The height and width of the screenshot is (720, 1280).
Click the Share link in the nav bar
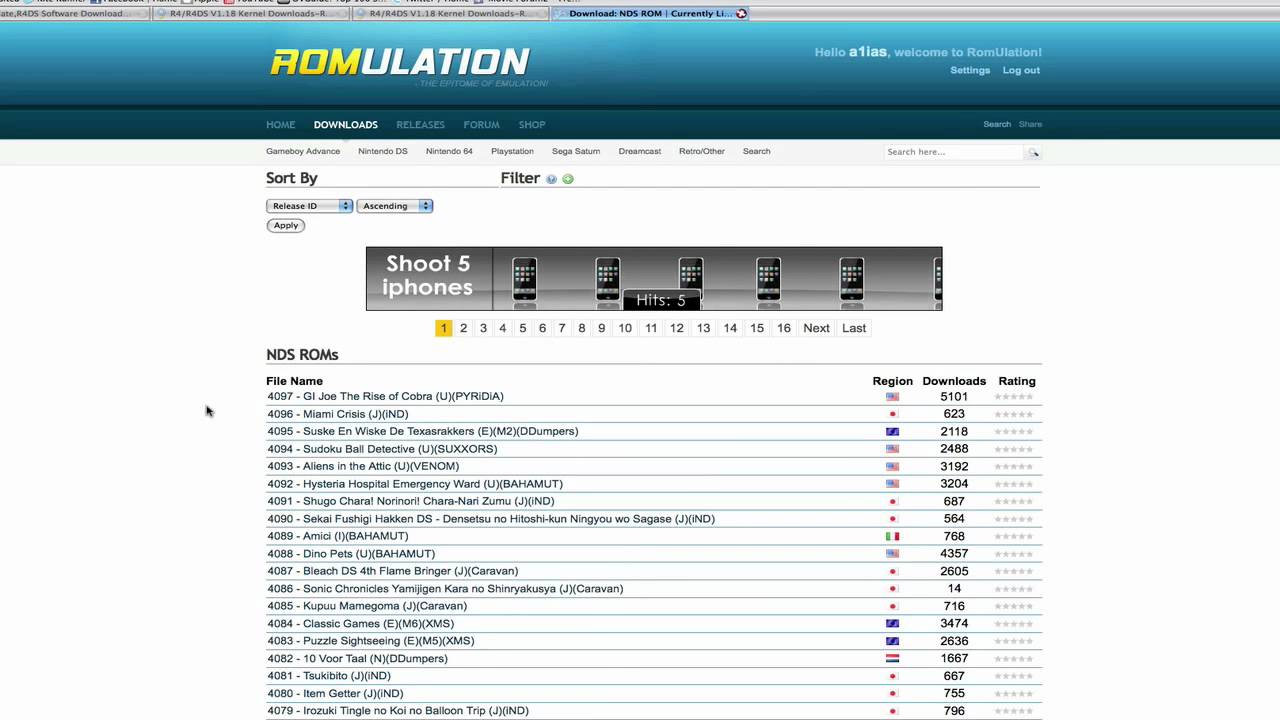coord(1030,124)
